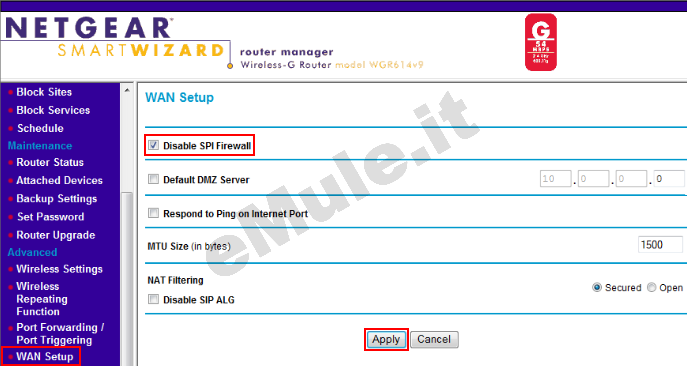The height and width of the screenshot is (366, 687).
Task: Click the sidebar scrollbar thumb
Action: coord(127,278)
